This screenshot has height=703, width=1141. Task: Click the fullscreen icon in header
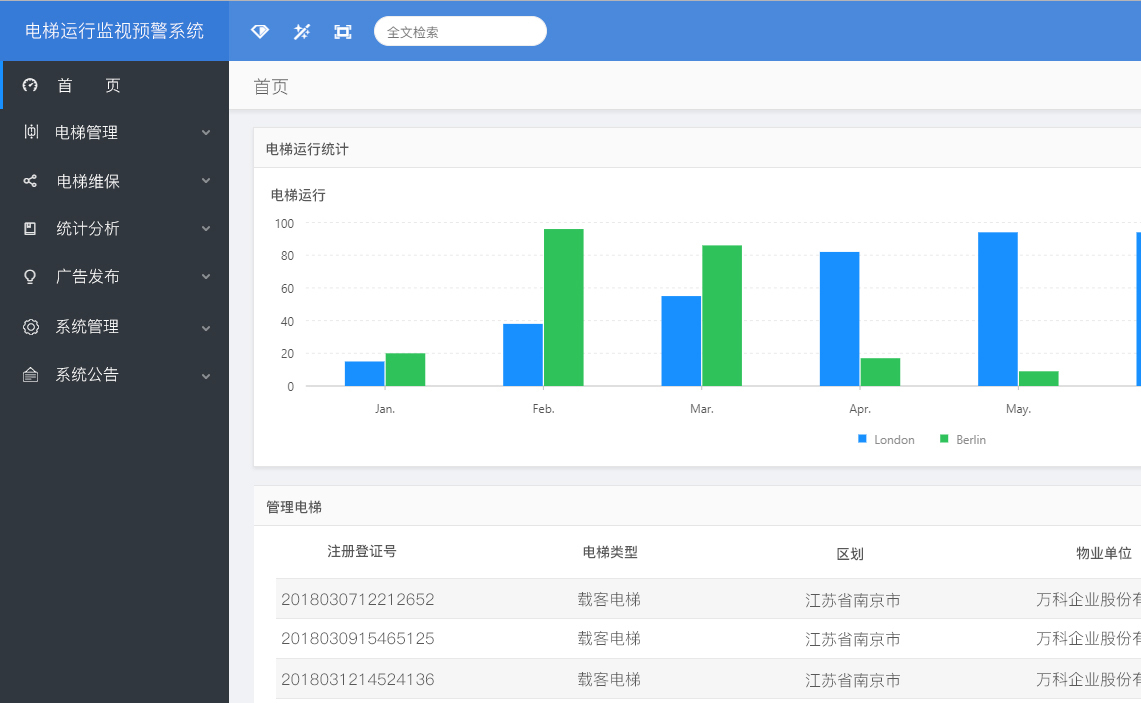point(343,32)
